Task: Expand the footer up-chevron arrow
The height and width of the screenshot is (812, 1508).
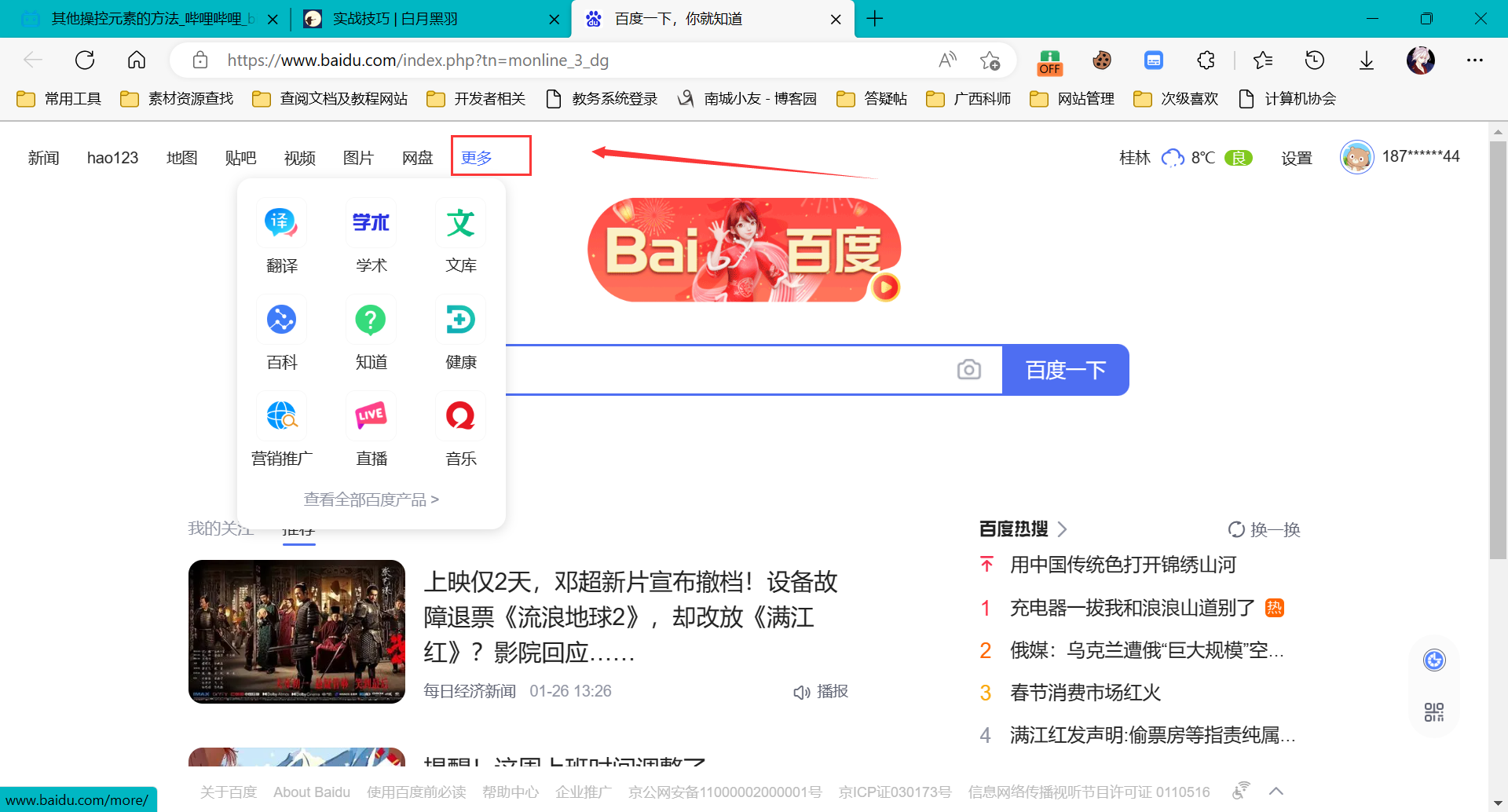Action: (1276, 791)
